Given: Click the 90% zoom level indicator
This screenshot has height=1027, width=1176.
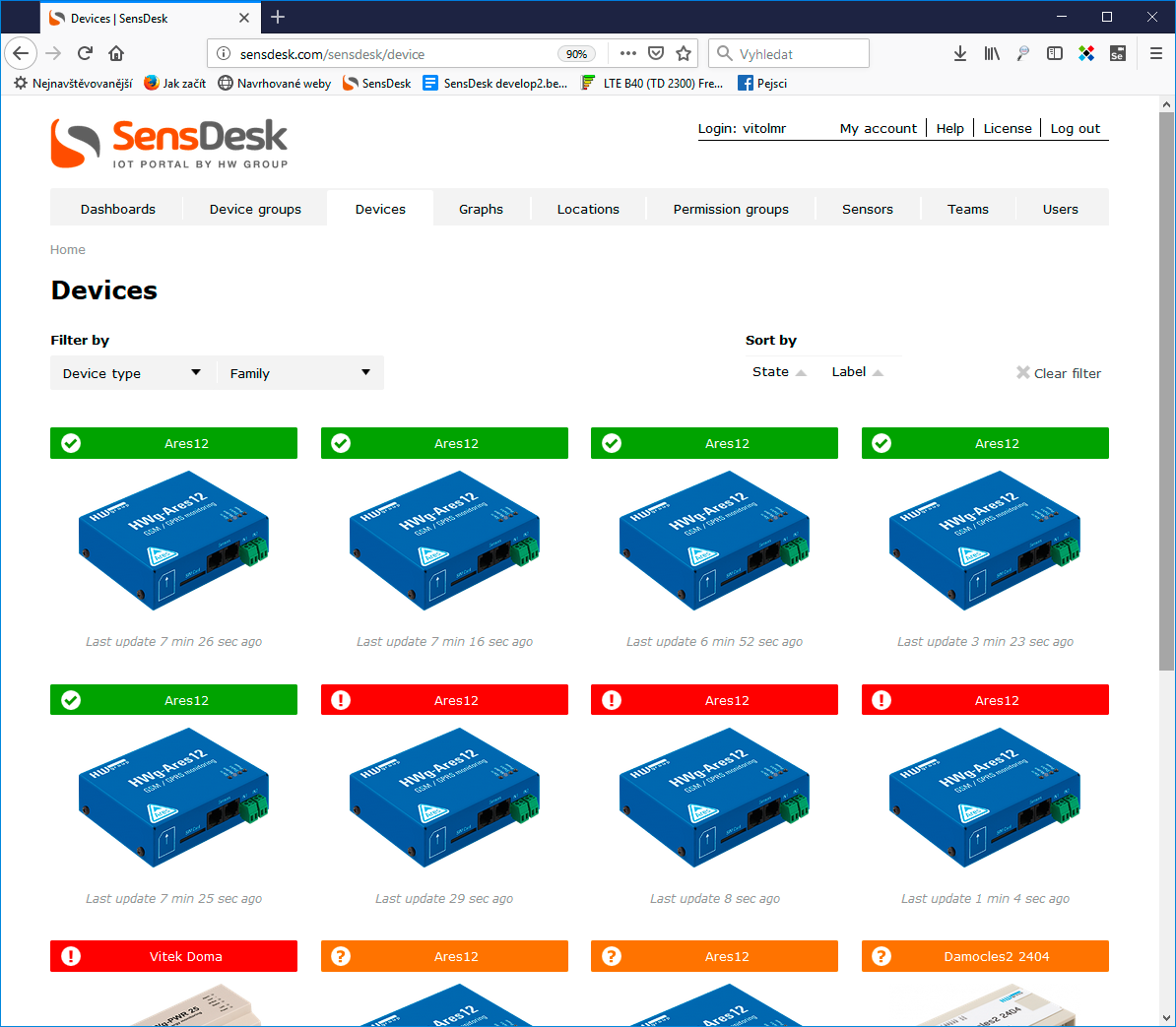Looking at the screenshot, I should (576, 54).
